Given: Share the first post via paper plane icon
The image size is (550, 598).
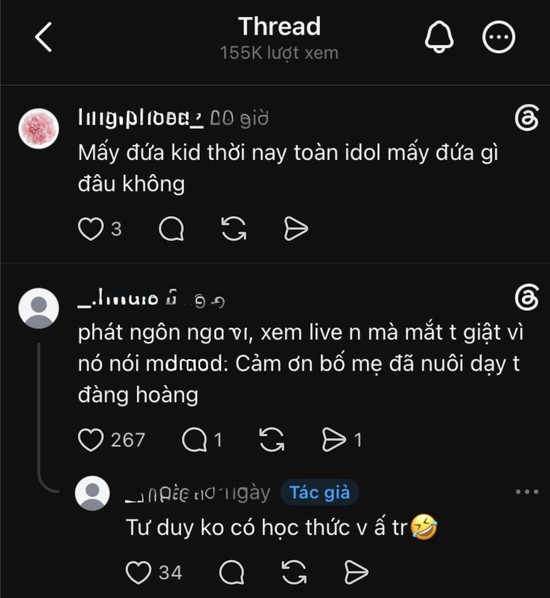Looking at the screenshot, I should click(x=296, y=229).
